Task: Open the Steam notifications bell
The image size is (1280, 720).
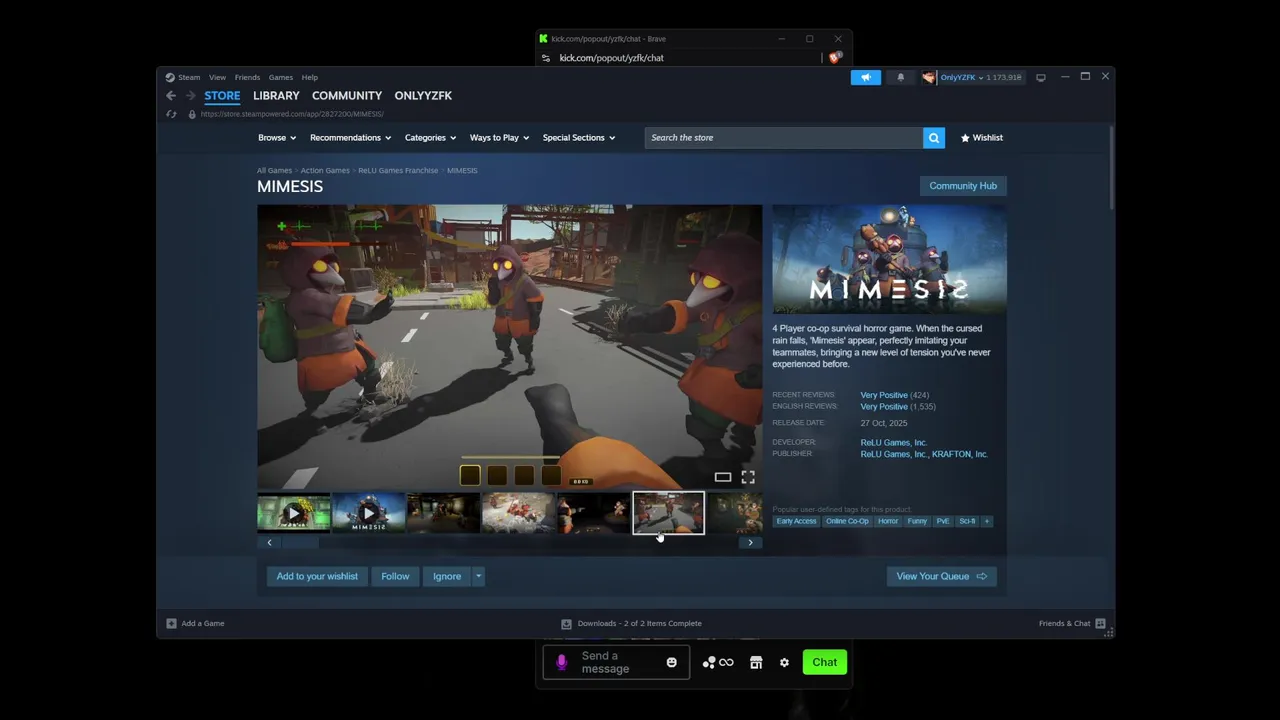Action: [900, 77]
